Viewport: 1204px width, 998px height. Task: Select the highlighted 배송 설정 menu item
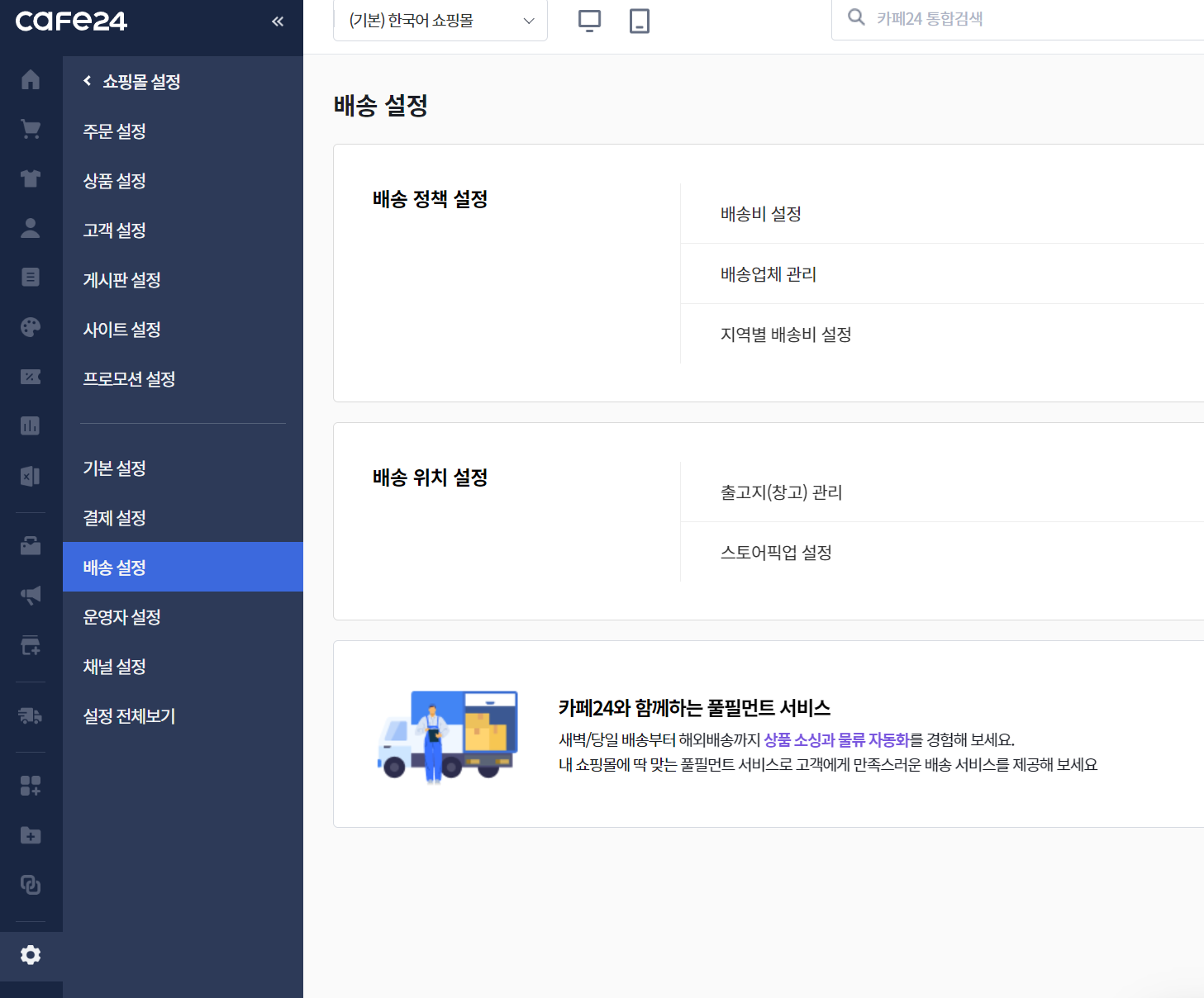tap(183, 567)
